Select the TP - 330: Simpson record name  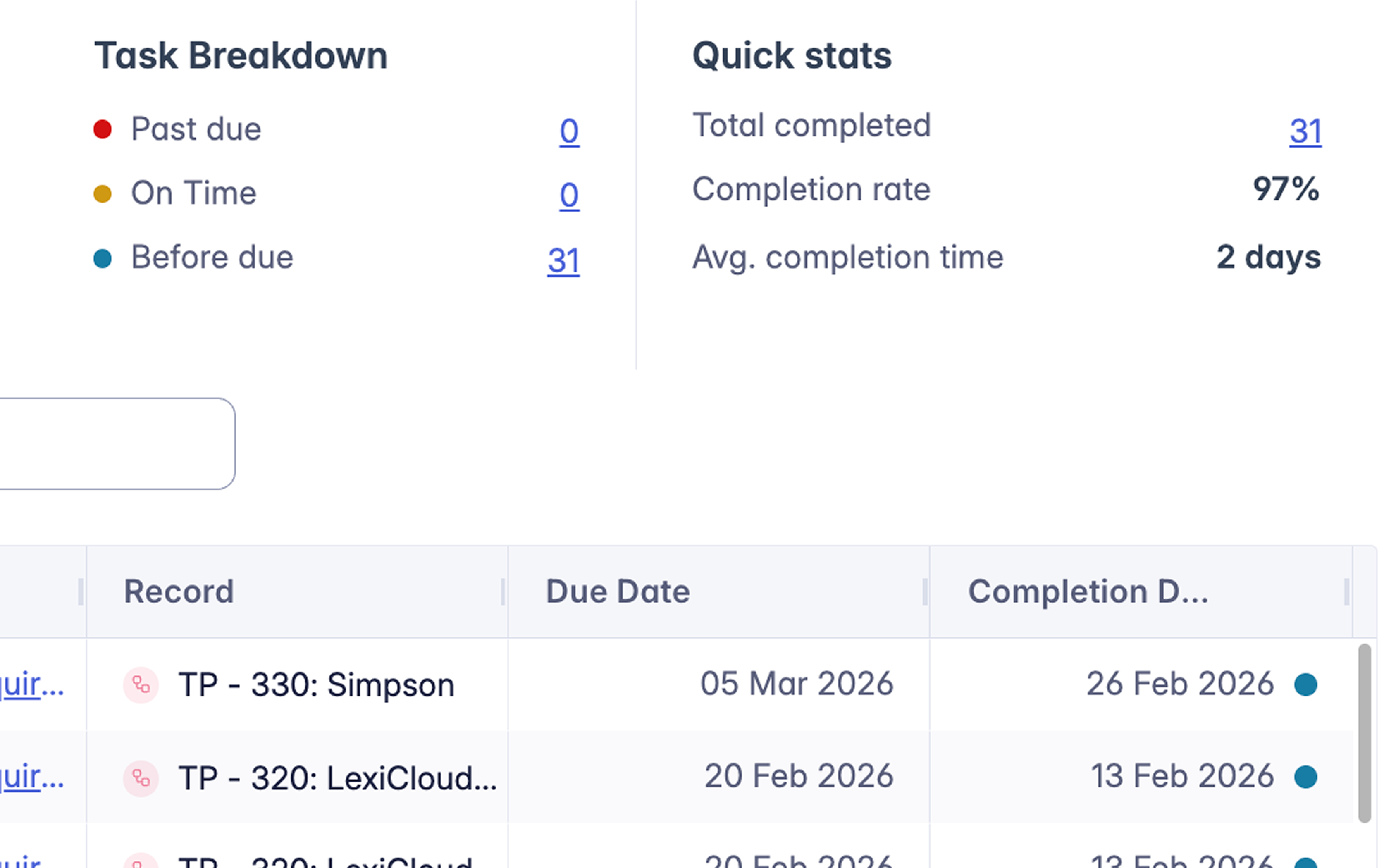click(x=316, y=684)
